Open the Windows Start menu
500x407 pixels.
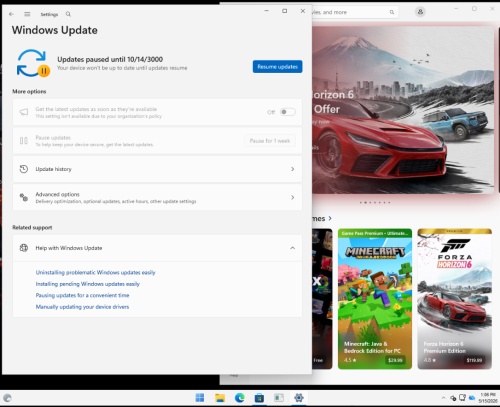(x=200, y=398)
